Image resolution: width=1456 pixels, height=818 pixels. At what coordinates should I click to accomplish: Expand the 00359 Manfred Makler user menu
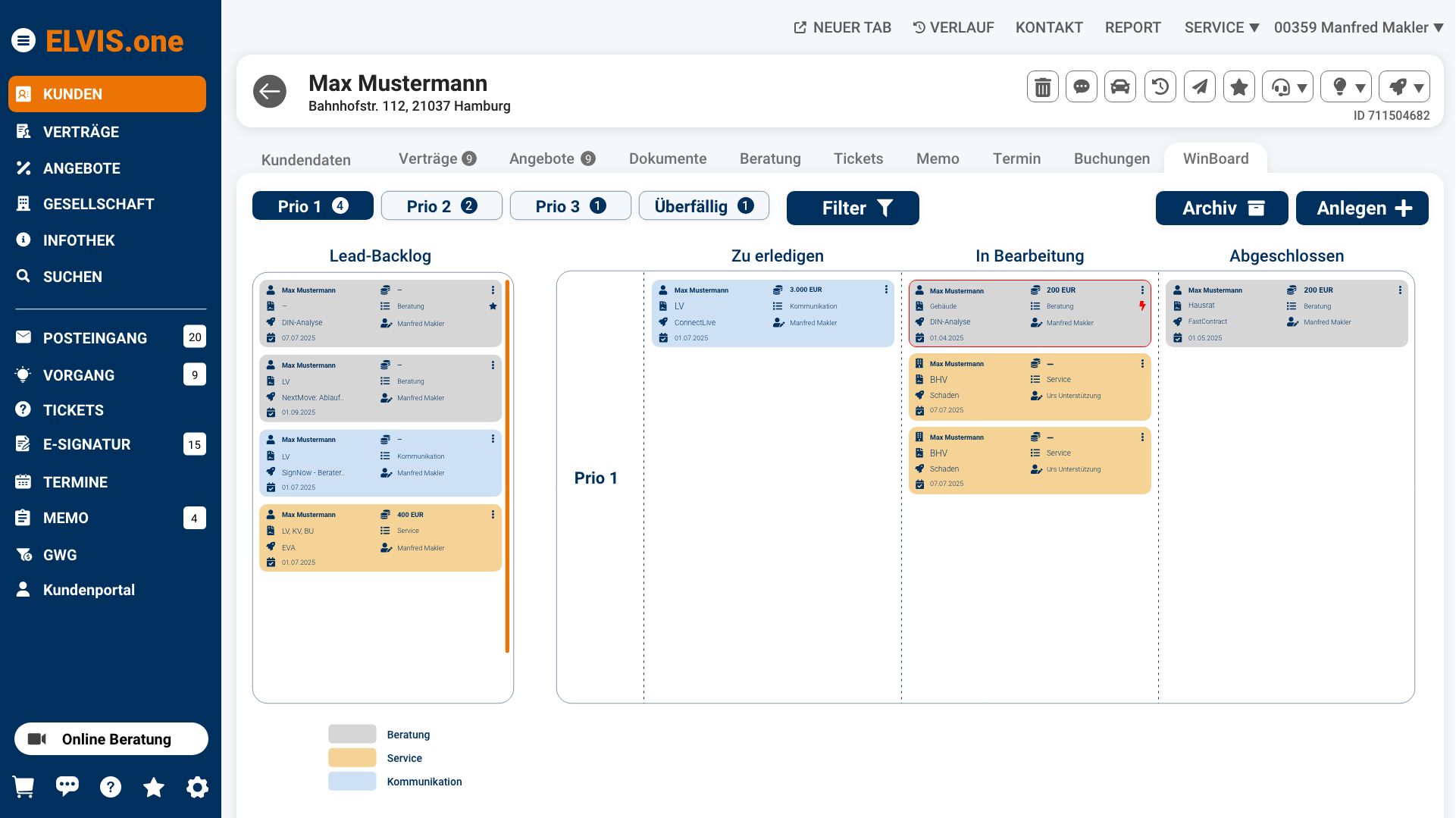tap(1358, 27)
